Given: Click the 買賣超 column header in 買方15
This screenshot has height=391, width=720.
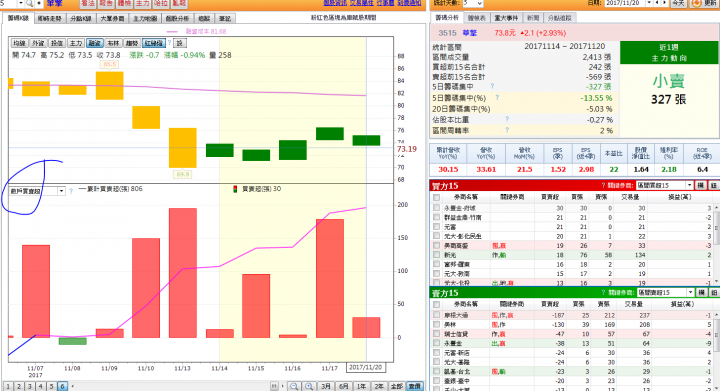Looking at the screenshot, I should pos(549,197).
